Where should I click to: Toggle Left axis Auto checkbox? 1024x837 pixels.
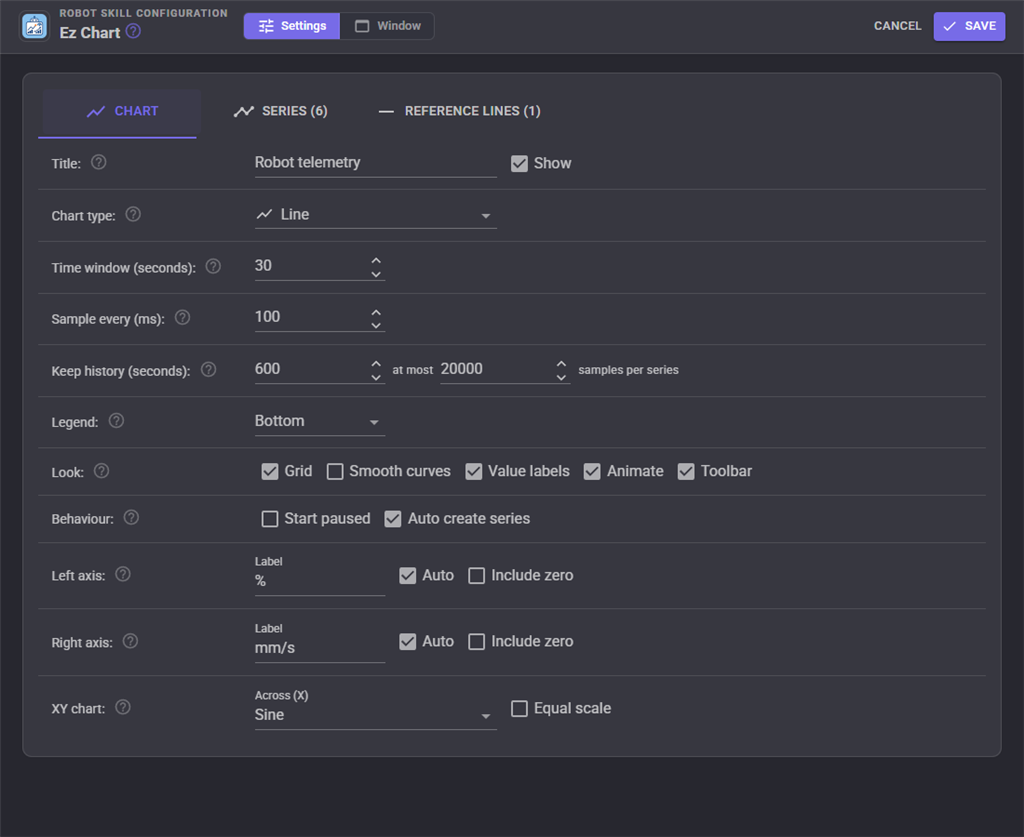tap(408, 575)
